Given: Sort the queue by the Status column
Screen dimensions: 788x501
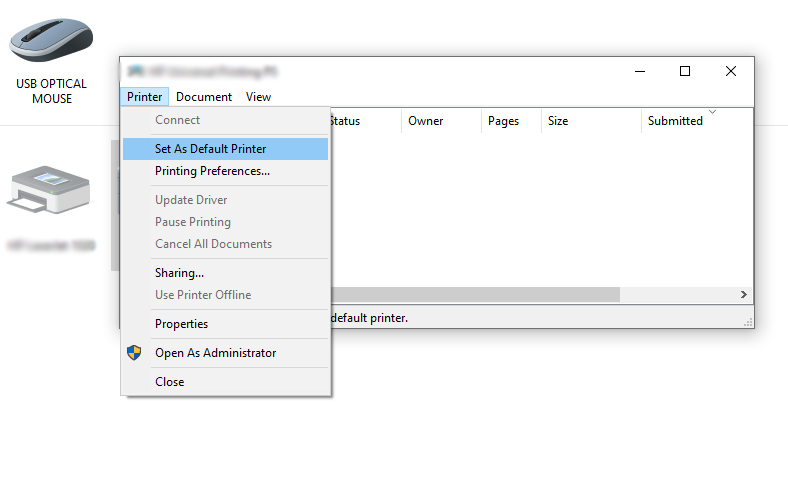Looking at the screenshot, I should (366, 121).
